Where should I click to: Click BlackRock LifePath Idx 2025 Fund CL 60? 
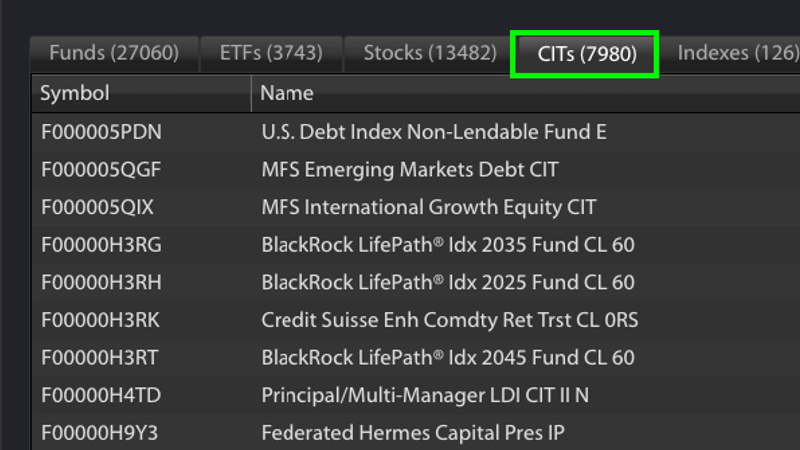448,283
